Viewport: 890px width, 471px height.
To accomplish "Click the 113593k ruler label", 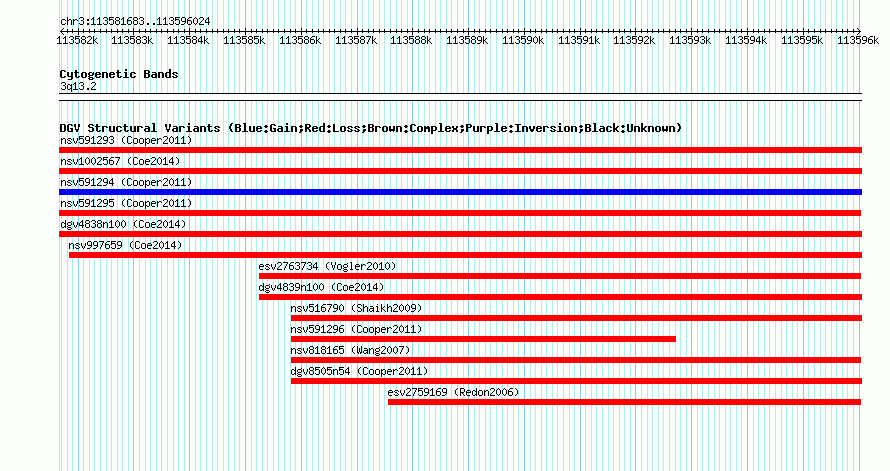I will (690, 40).
